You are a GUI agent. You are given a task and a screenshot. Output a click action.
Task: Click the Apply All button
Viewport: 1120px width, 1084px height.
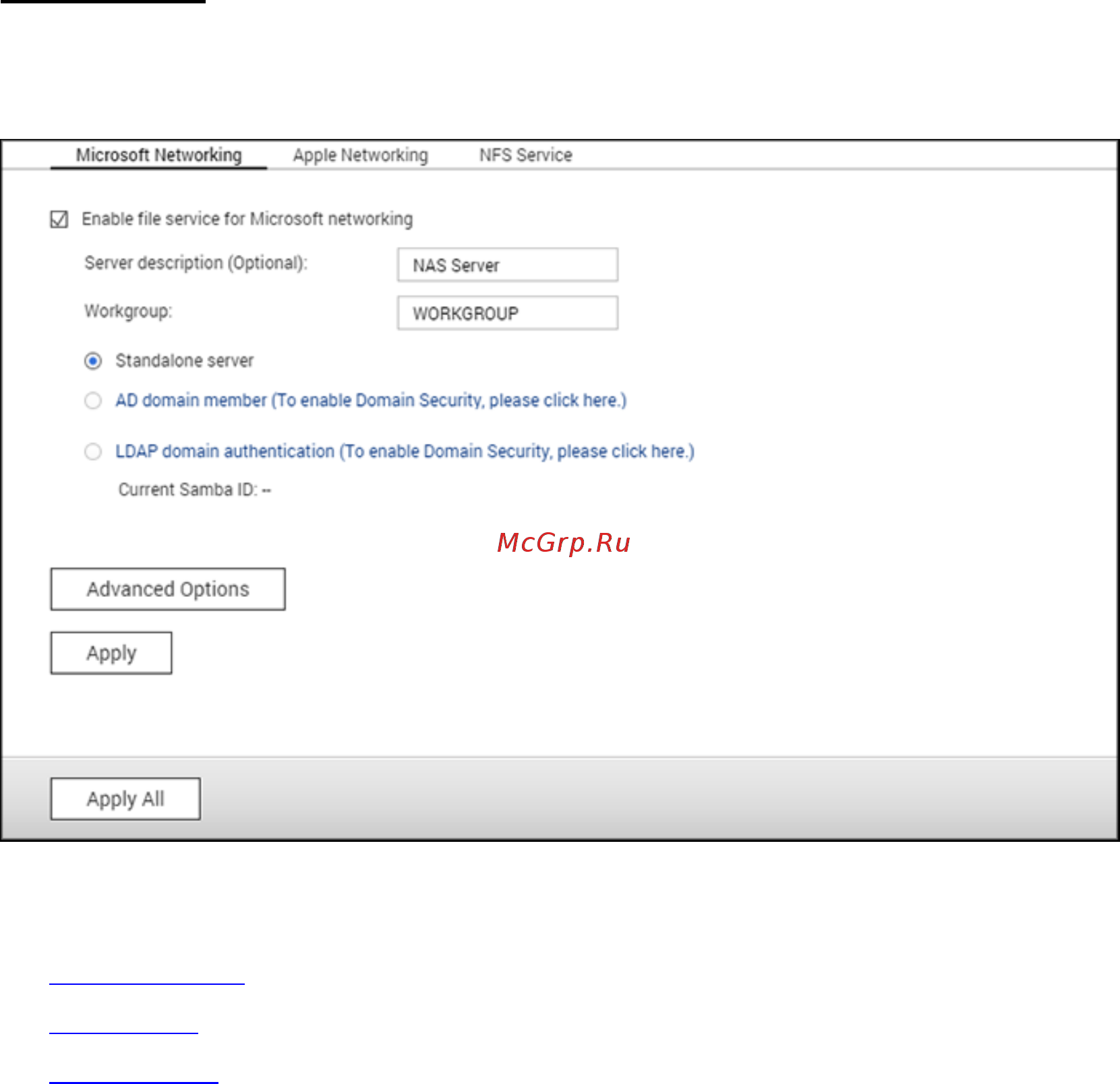[x=125, y=799]
